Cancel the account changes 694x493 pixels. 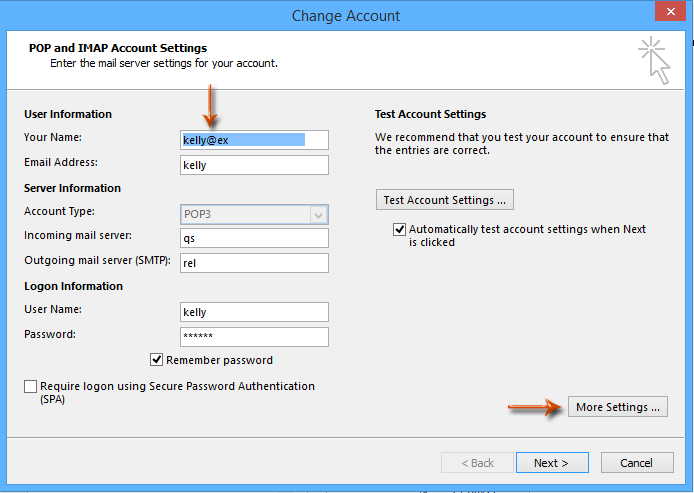(636, 463)
